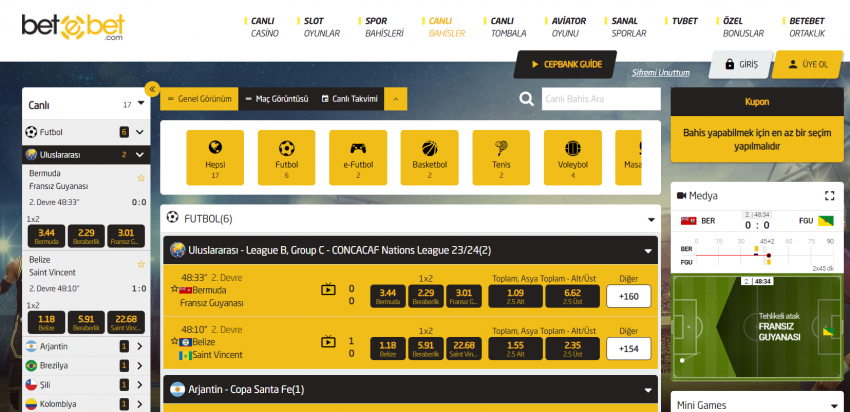The height and width of the screenshot is (412, 850).
Task: Select the Basketbol sport tile
Action: tap(429, 157)
